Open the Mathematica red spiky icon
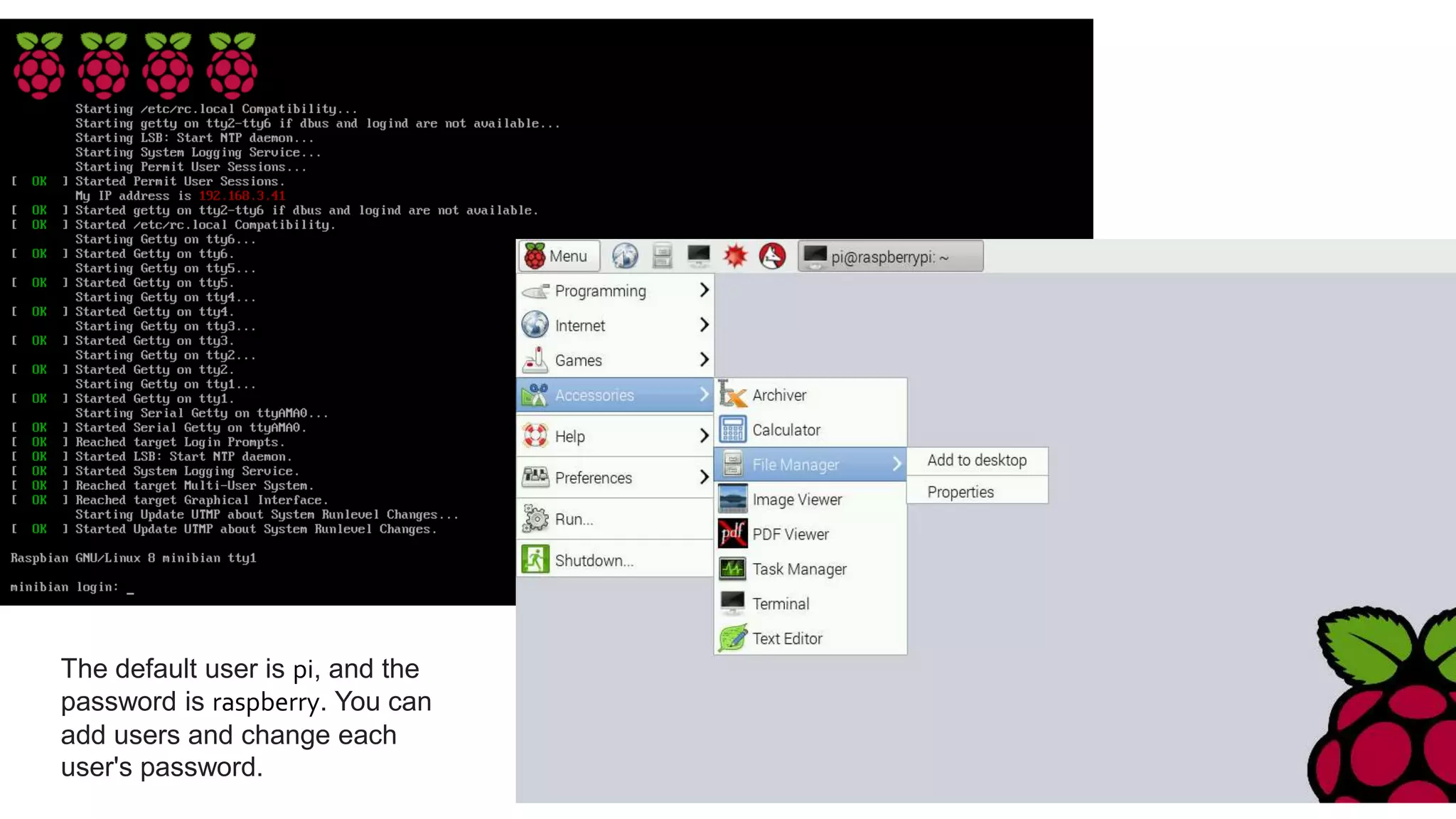Image resolution: width=1456 pixels, height=819 pixels. (735, 256)
